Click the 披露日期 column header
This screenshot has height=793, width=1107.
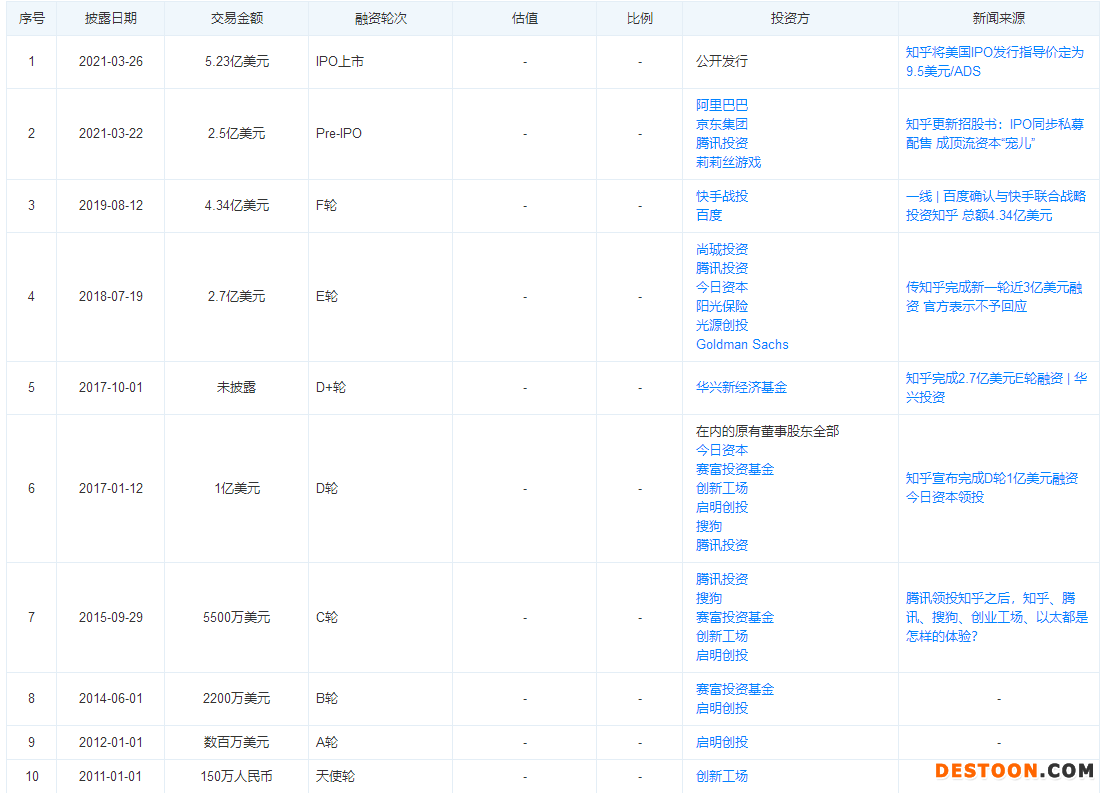click(110, 18)
